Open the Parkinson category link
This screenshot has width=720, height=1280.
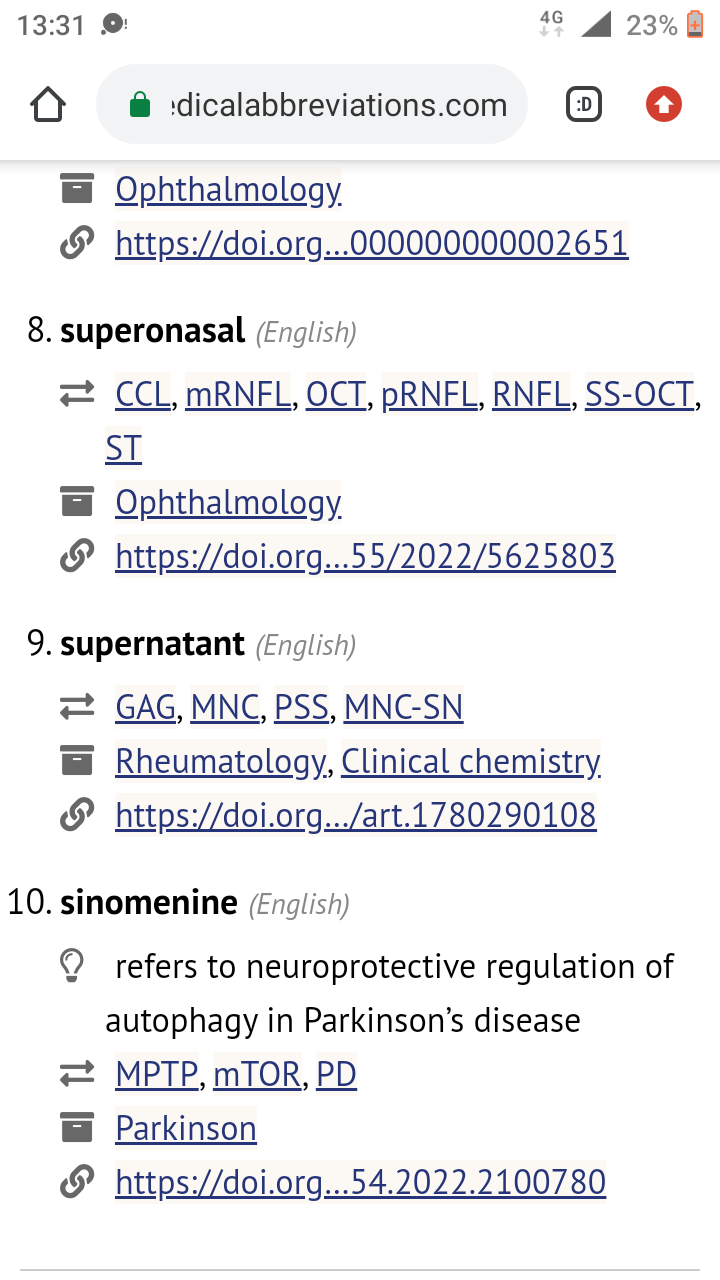click(x=186, y=1129)
